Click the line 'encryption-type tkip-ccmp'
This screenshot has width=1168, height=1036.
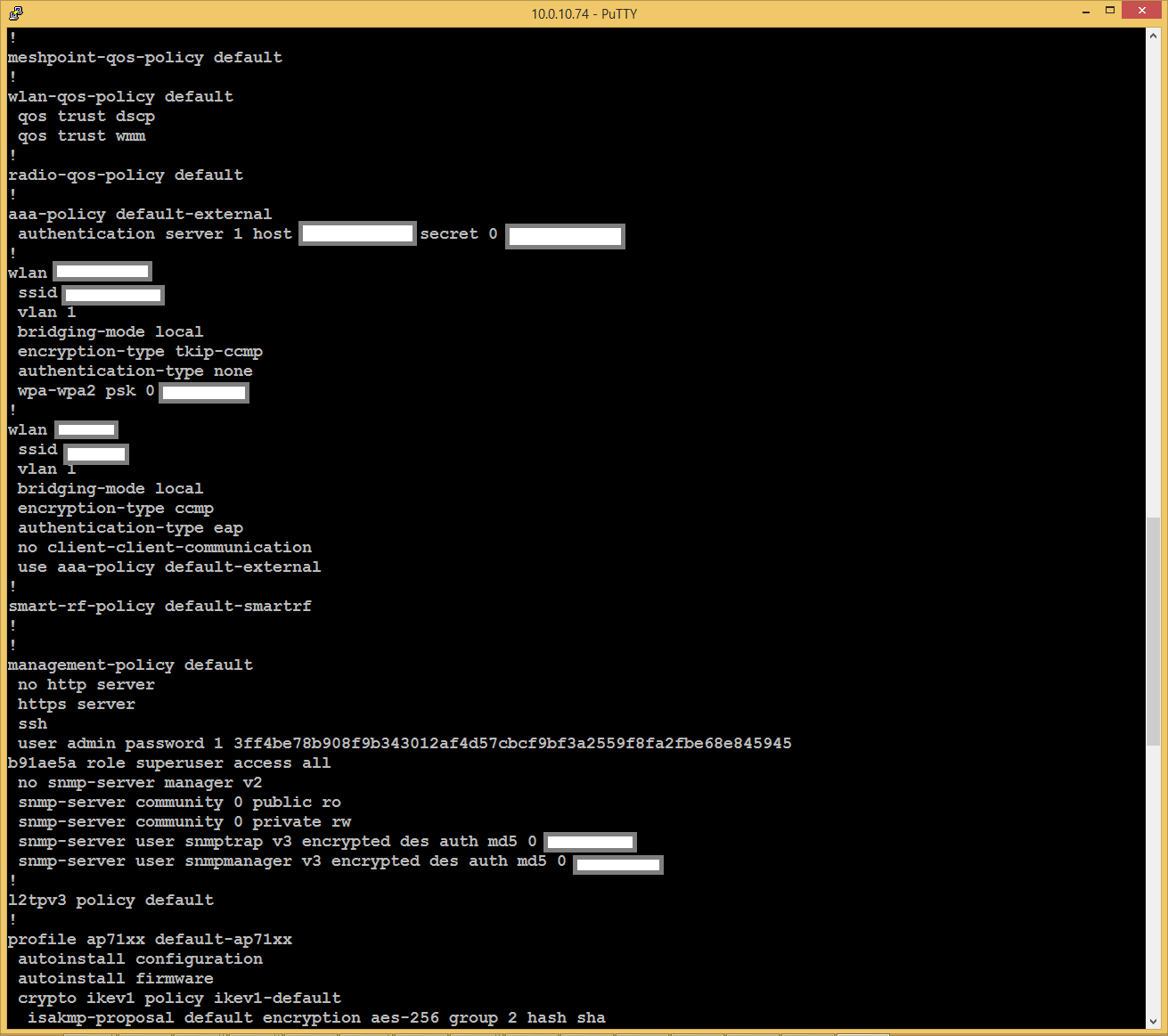(x=140, y=351)
